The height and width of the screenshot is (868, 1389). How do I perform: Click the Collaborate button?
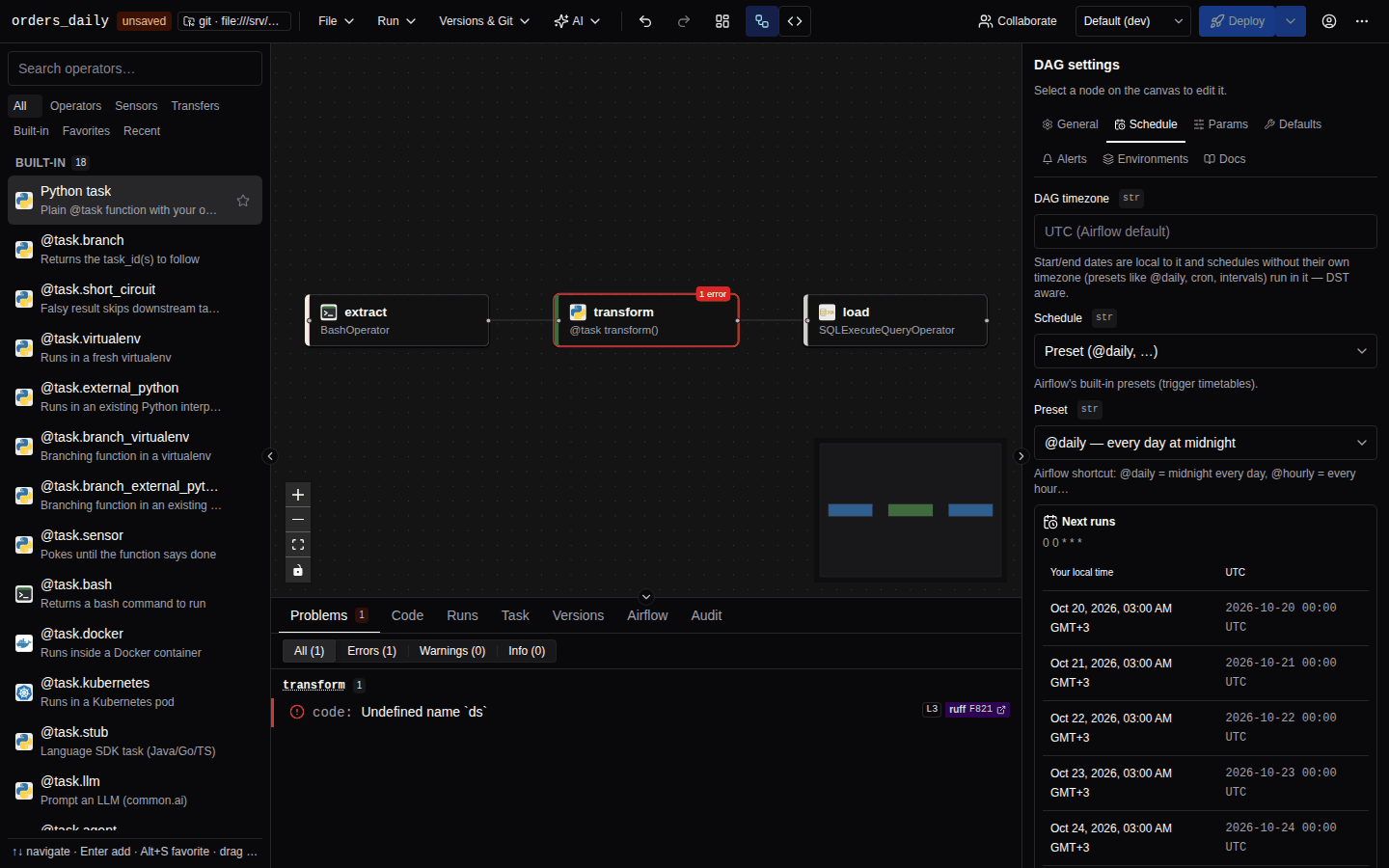pos(1018,21)
